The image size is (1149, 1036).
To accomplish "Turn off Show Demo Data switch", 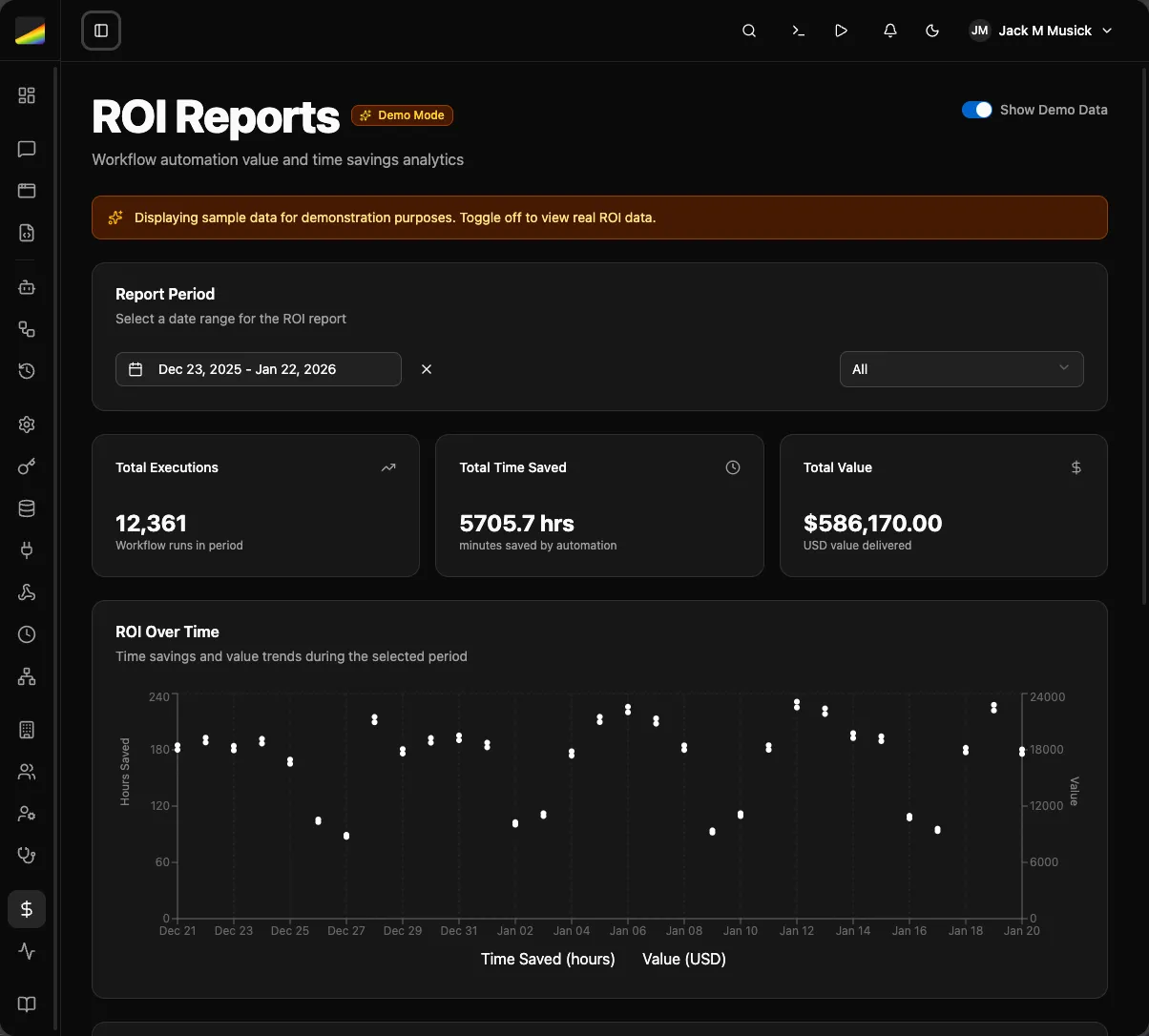I will 976,110.
